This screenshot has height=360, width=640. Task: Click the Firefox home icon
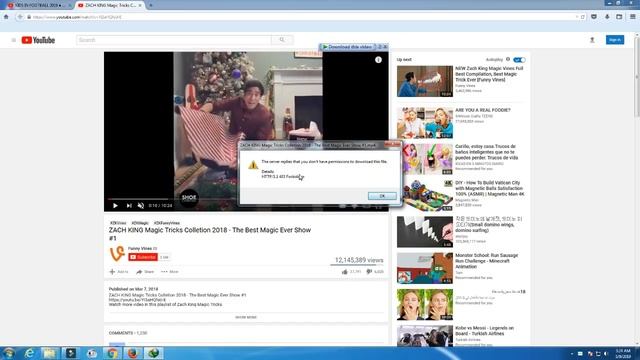(x=6, y=17)
